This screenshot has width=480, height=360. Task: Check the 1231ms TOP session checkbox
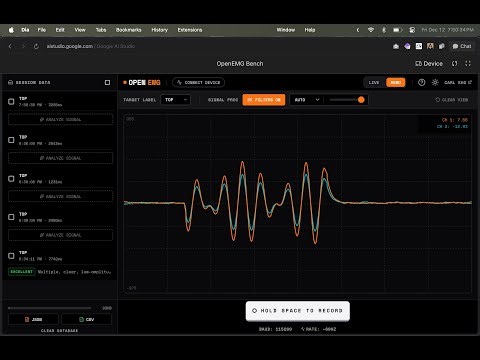(11, 179)
